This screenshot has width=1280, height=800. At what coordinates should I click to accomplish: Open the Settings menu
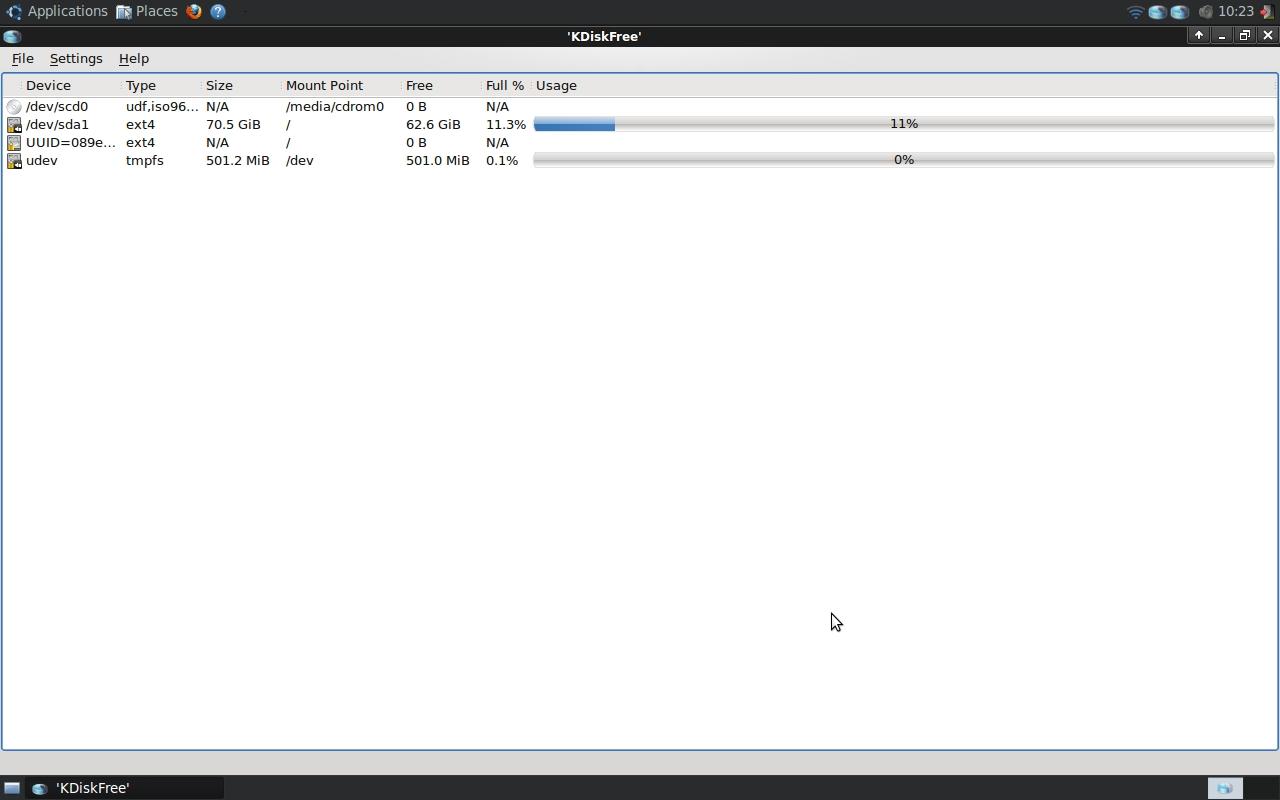pyautogui.click(x=76, y=59)
